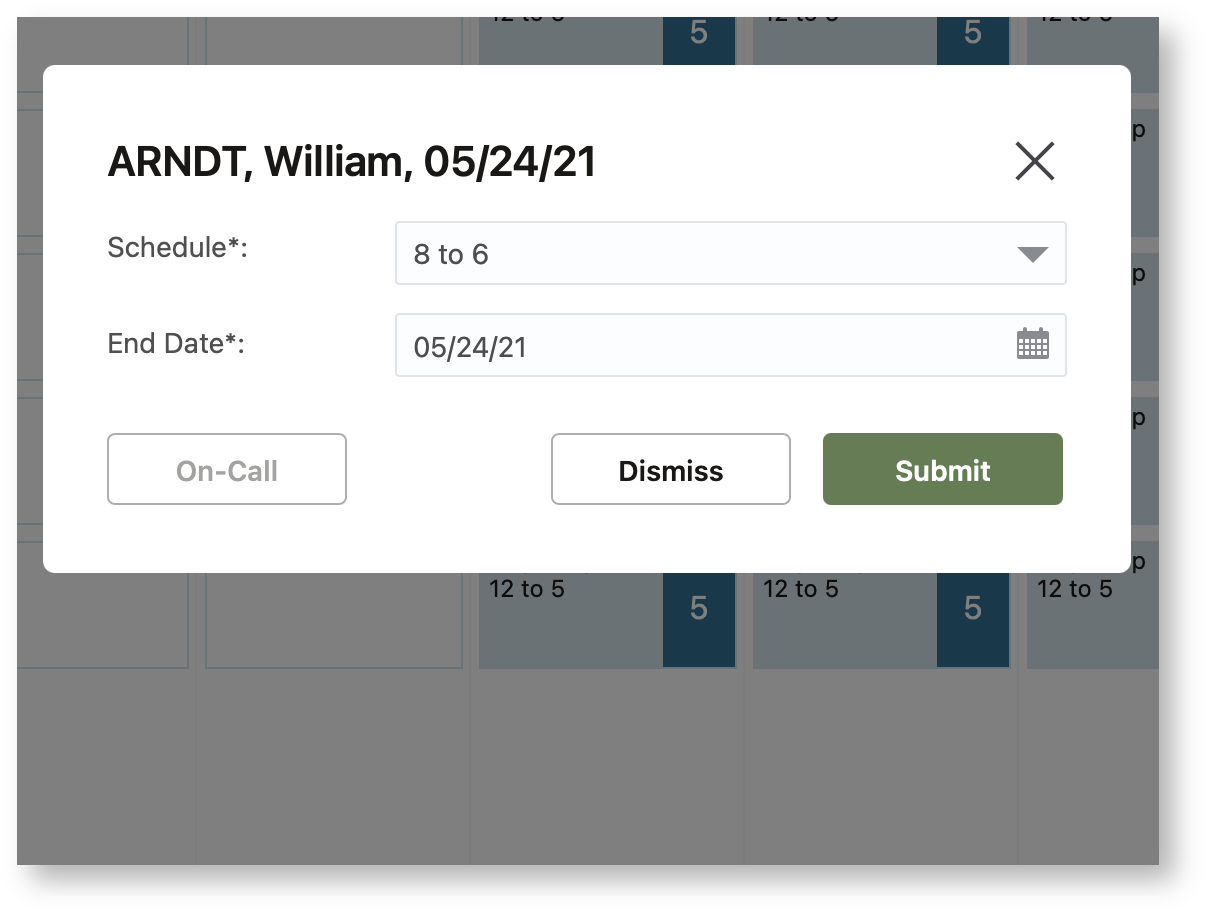Click the X to close the dialog
This screenshot has width=1207, height=913.
(x=1034, y=161)
